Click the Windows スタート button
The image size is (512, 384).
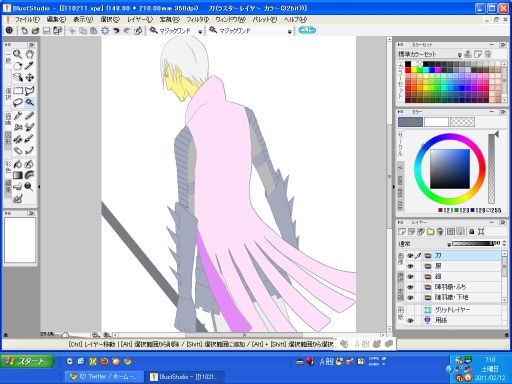[x=27, y=361]
